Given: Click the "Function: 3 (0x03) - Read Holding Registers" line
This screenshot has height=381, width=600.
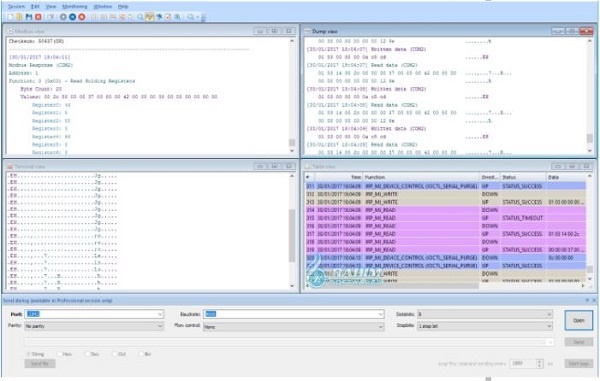Looking at the screenshot, I should pyautogui.click(x=72, y=81).
